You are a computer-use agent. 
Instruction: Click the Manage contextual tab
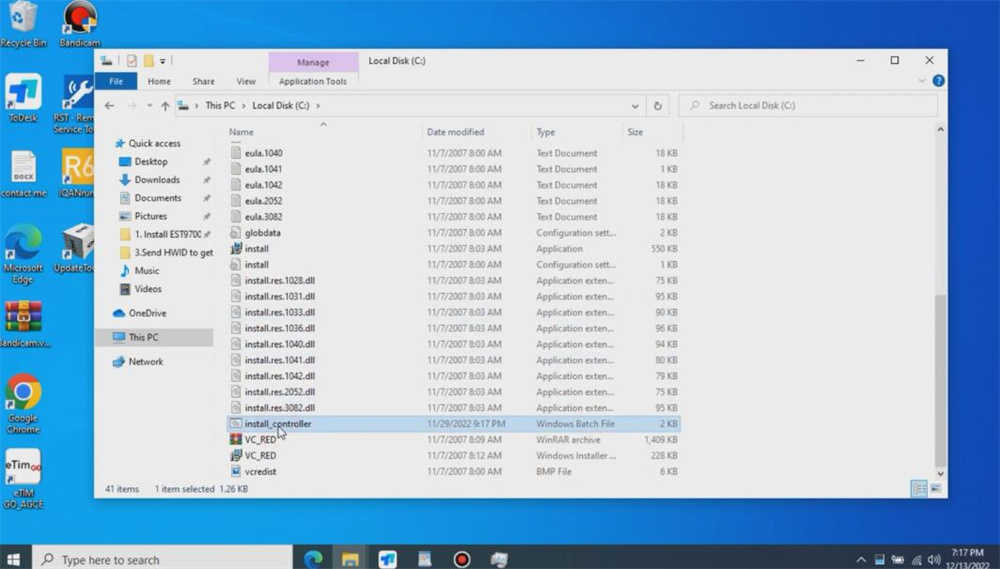tap(313, 63)
